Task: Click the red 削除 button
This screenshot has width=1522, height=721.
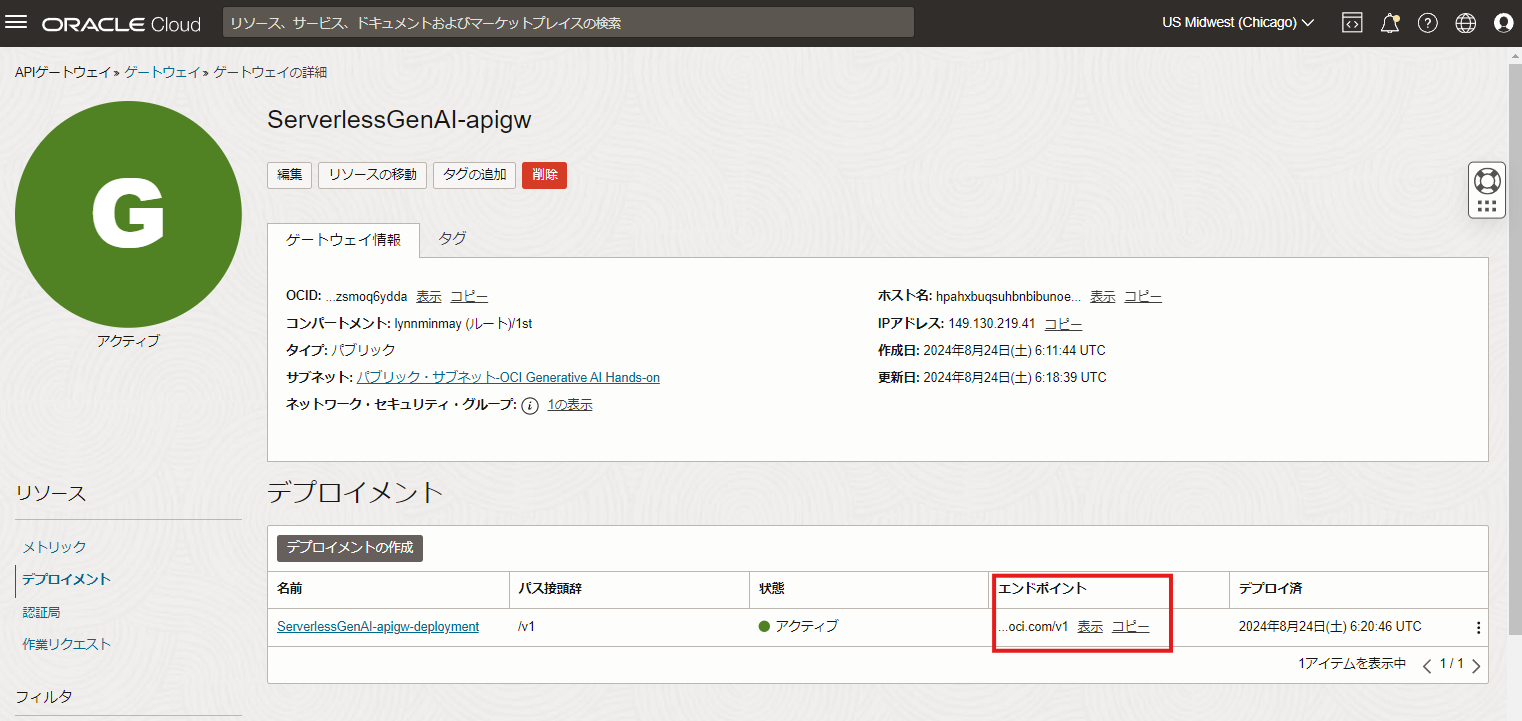Action: click(544, 175)
